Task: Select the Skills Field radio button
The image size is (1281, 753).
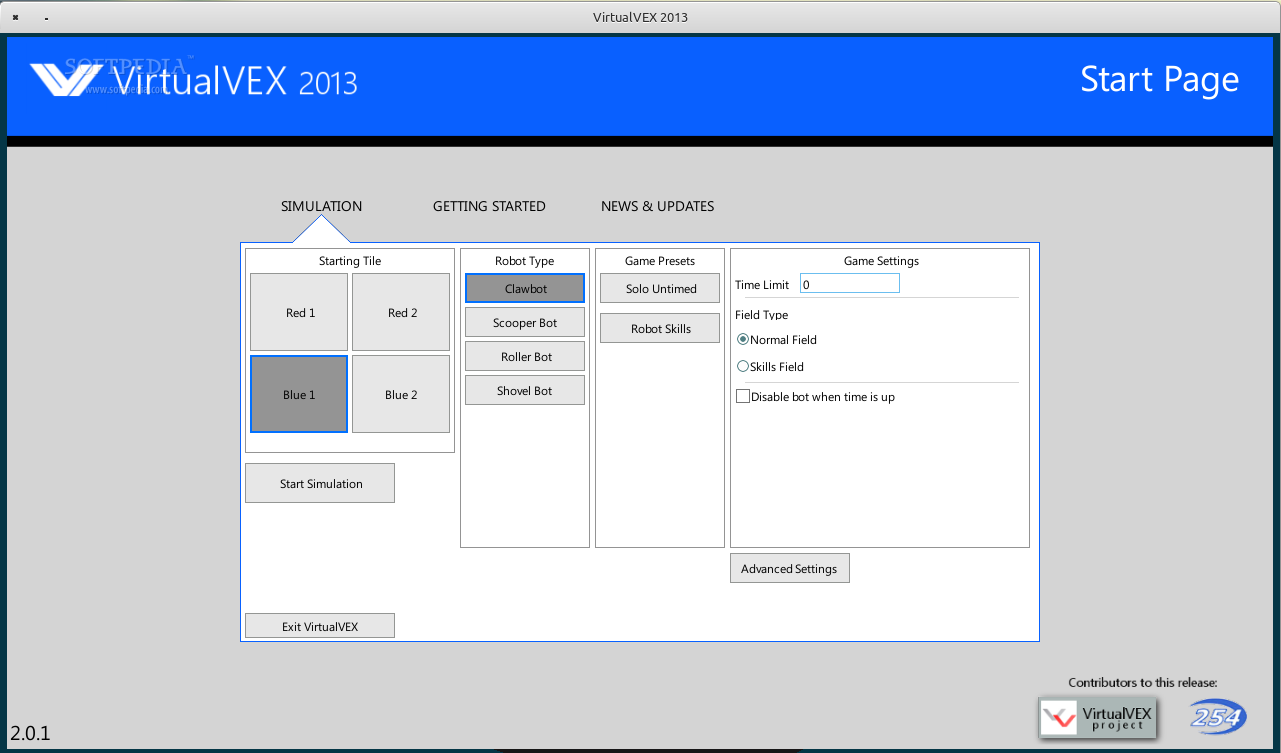Action: 743,366
